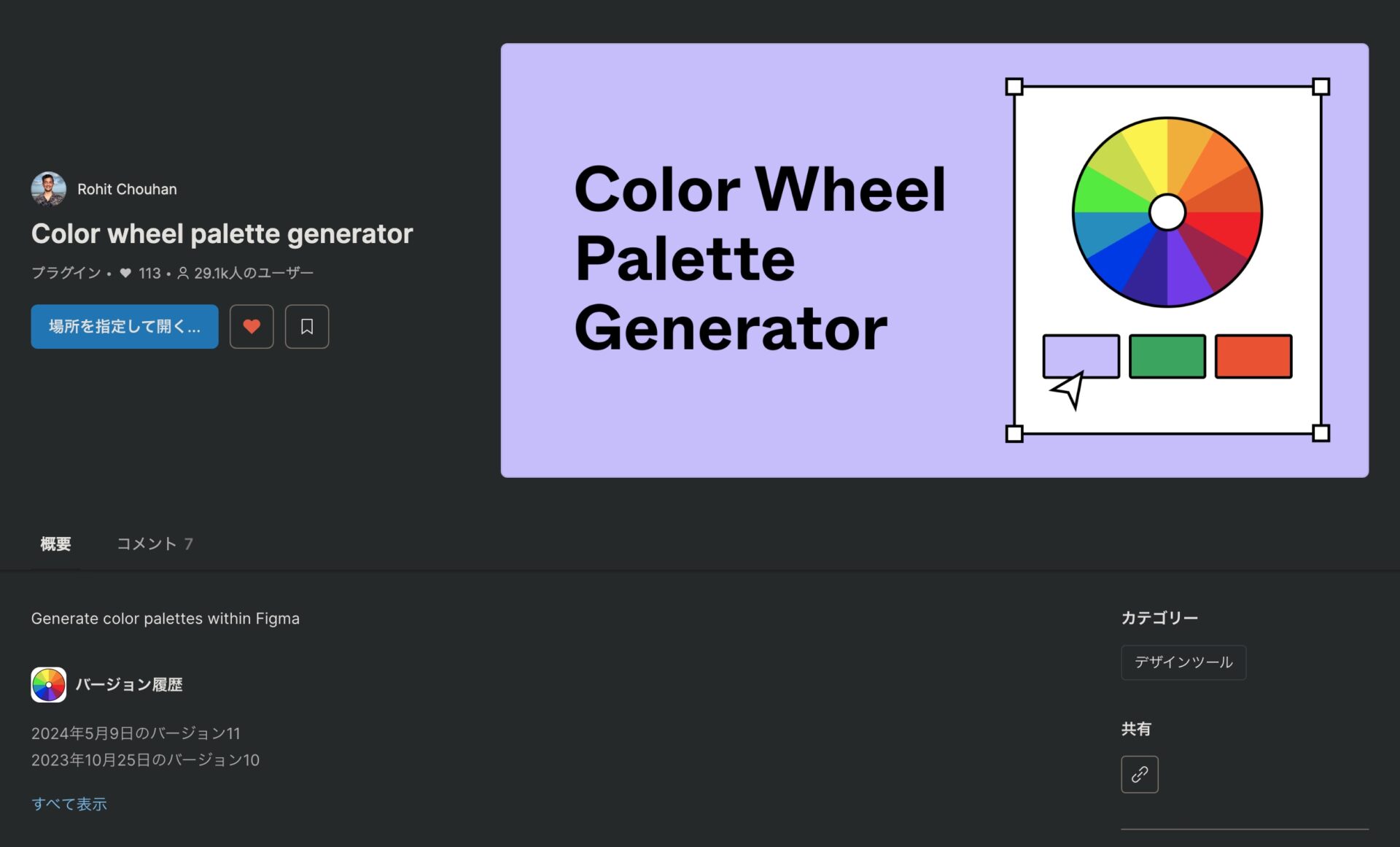Click the 29.1k人のユーザー text
The height and width of the screenshot is (847, 1400).
click(254, 273)
